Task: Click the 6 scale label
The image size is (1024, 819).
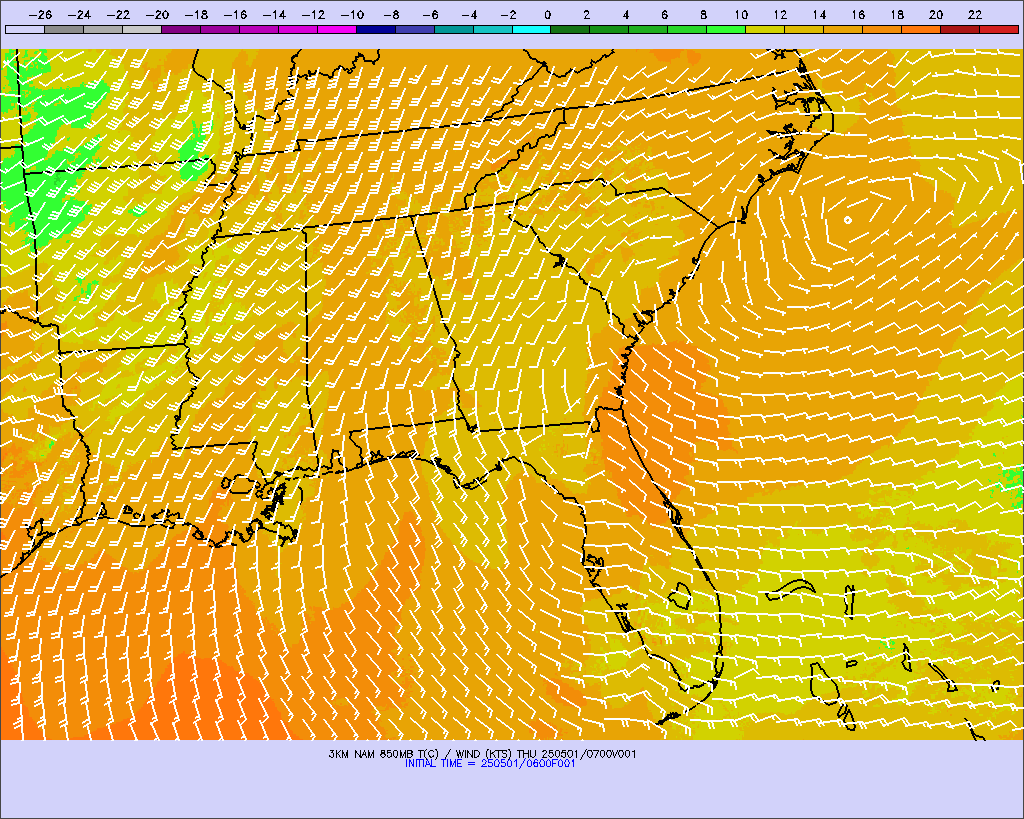Action: (664, 15)
